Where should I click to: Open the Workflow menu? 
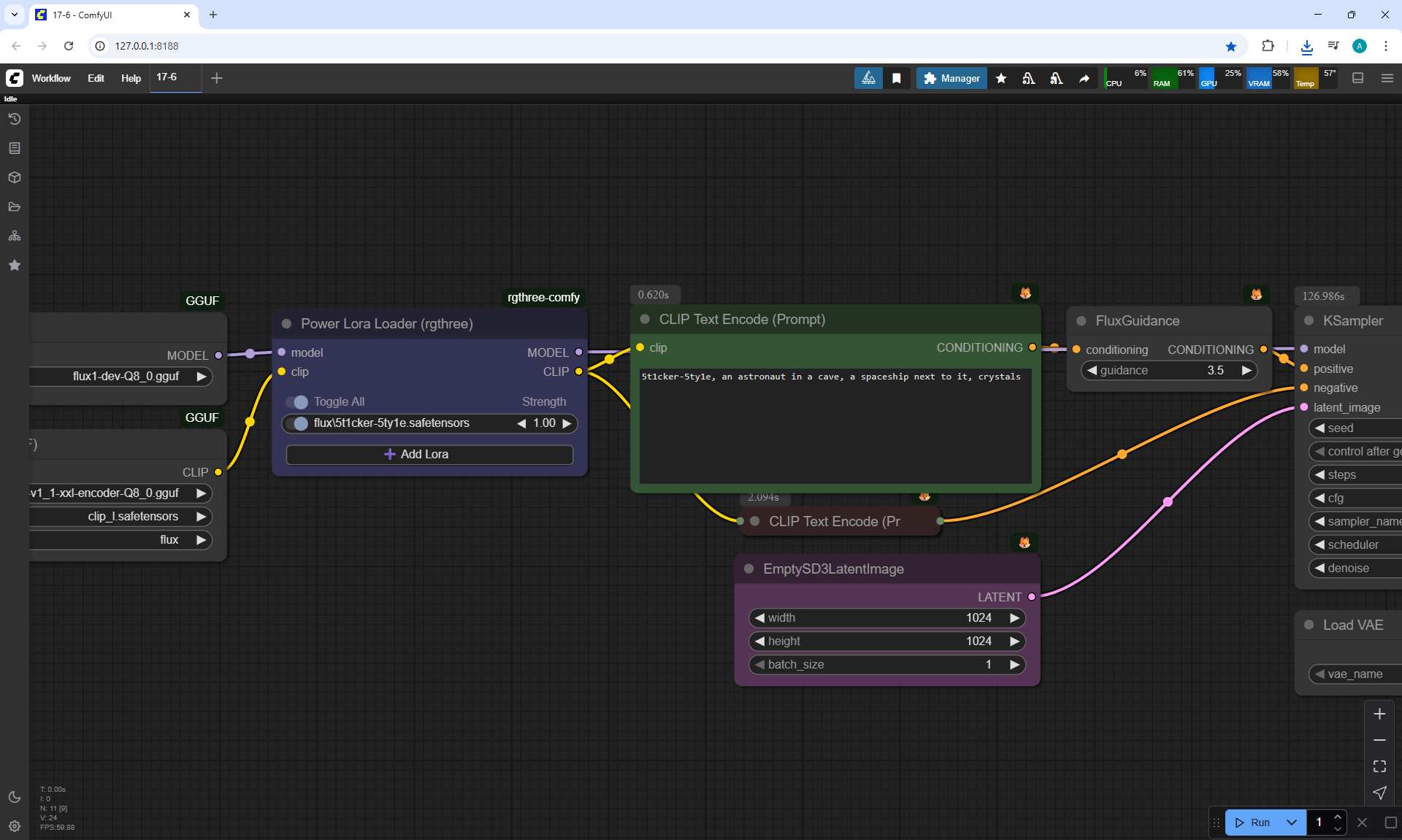(x=51, y=78)
